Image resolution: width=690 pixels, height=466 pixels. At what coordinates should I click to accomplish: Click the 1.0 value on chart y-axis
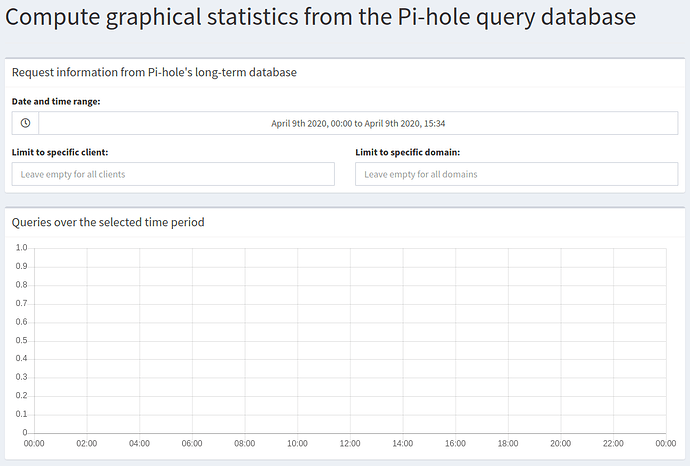pyautogui.click(x=21, y=248)
